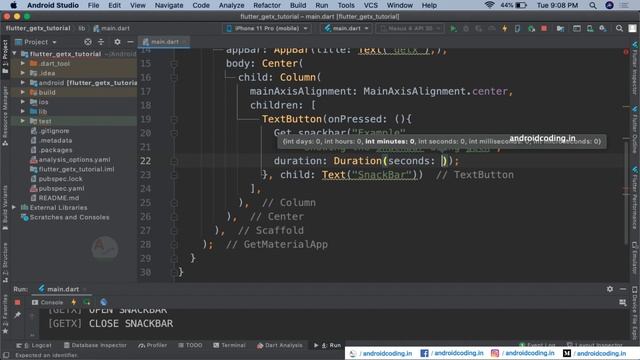Toggle Flutter Outline right side panel
The image size is (640, 360).
(635, 131)
